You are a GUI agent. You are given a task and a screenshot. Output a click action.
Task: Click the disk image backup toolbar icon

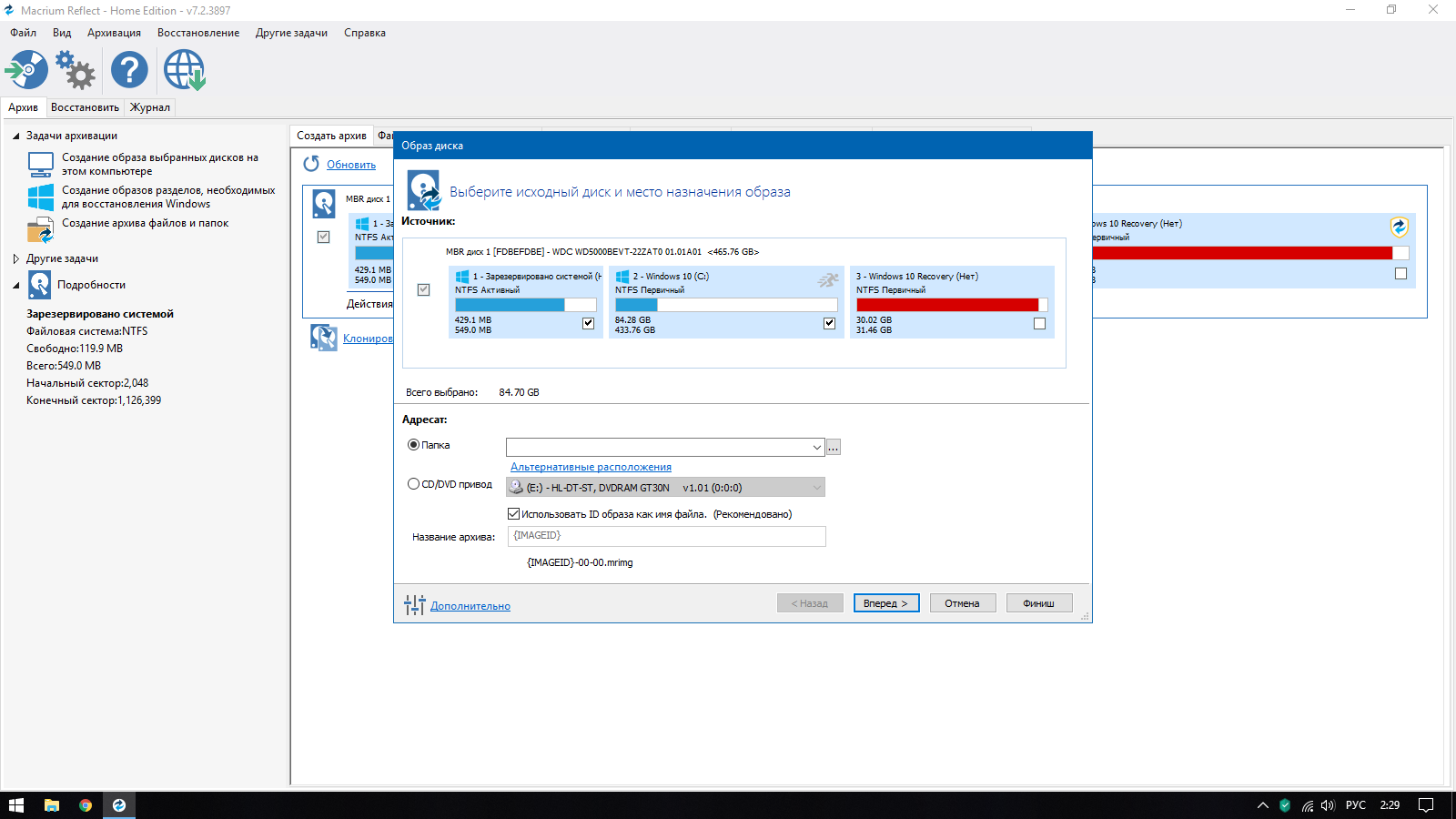[x=27, y=70]
